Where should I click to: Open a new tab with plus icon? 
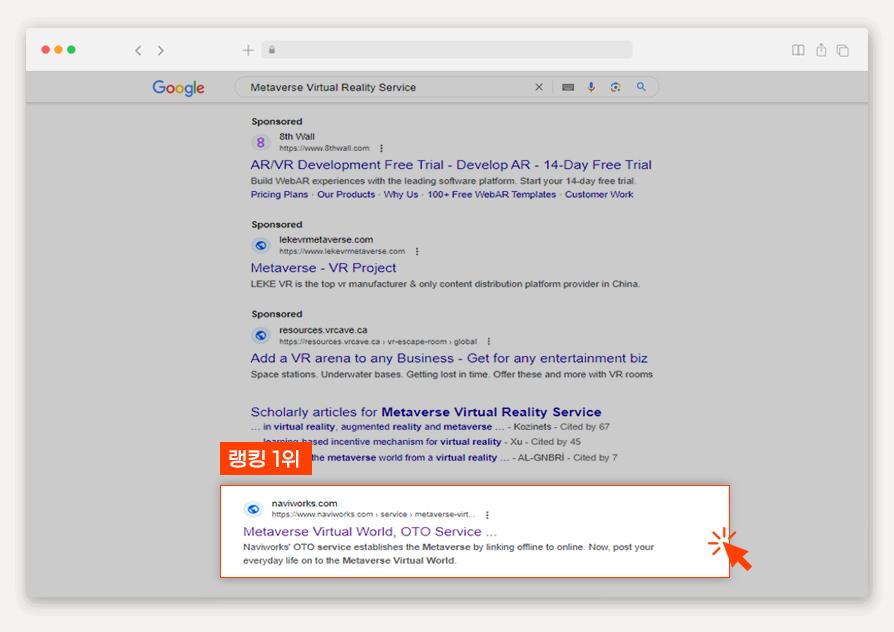pyautogui.click(x=248, y=50)
